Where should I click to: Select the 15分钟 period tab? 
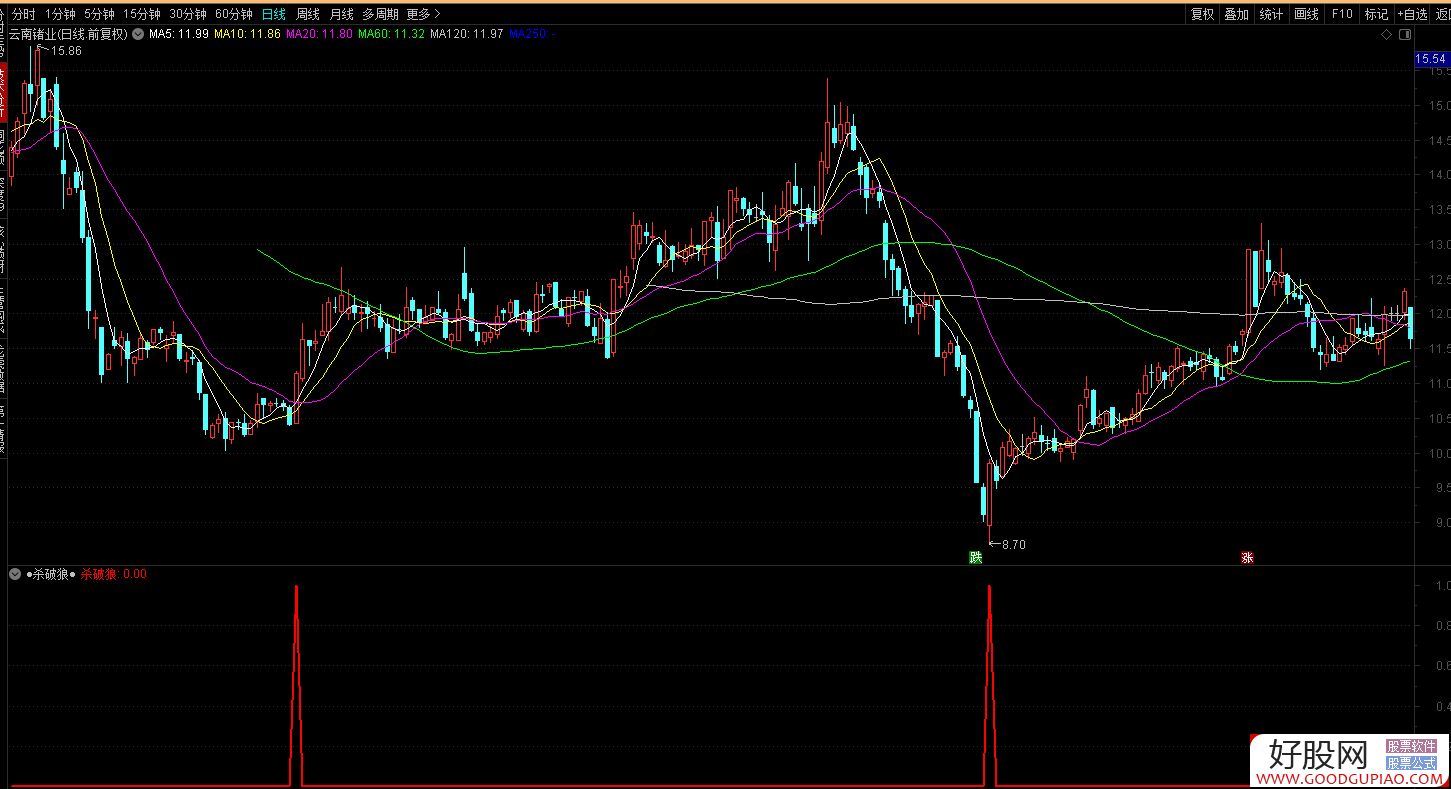tap(142, 14)
